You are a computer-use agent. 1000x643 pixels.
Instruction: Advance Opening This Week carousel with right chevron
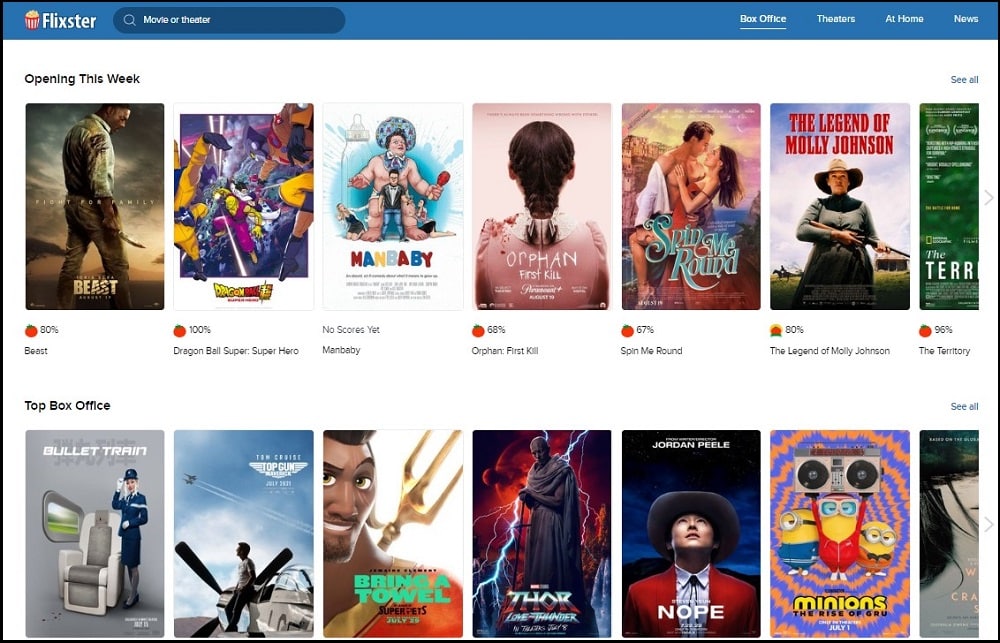pyautogui.click(x=989, y=198)
